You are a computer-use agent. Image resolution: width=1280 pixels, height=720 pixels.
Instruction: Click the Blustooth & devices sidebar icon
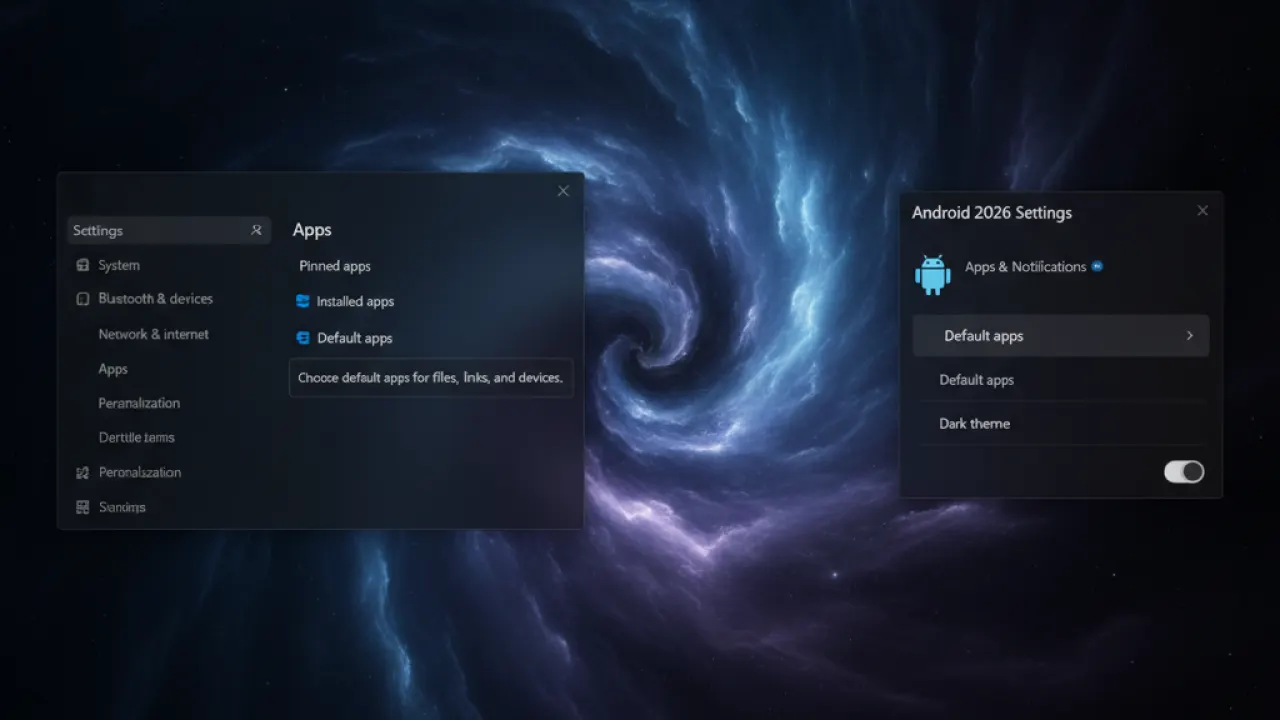(83, 299)
